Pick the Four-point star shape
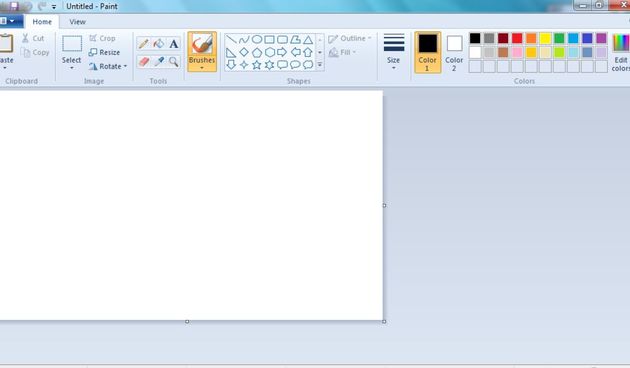This screenshot has width=630, height=368. 244,64
